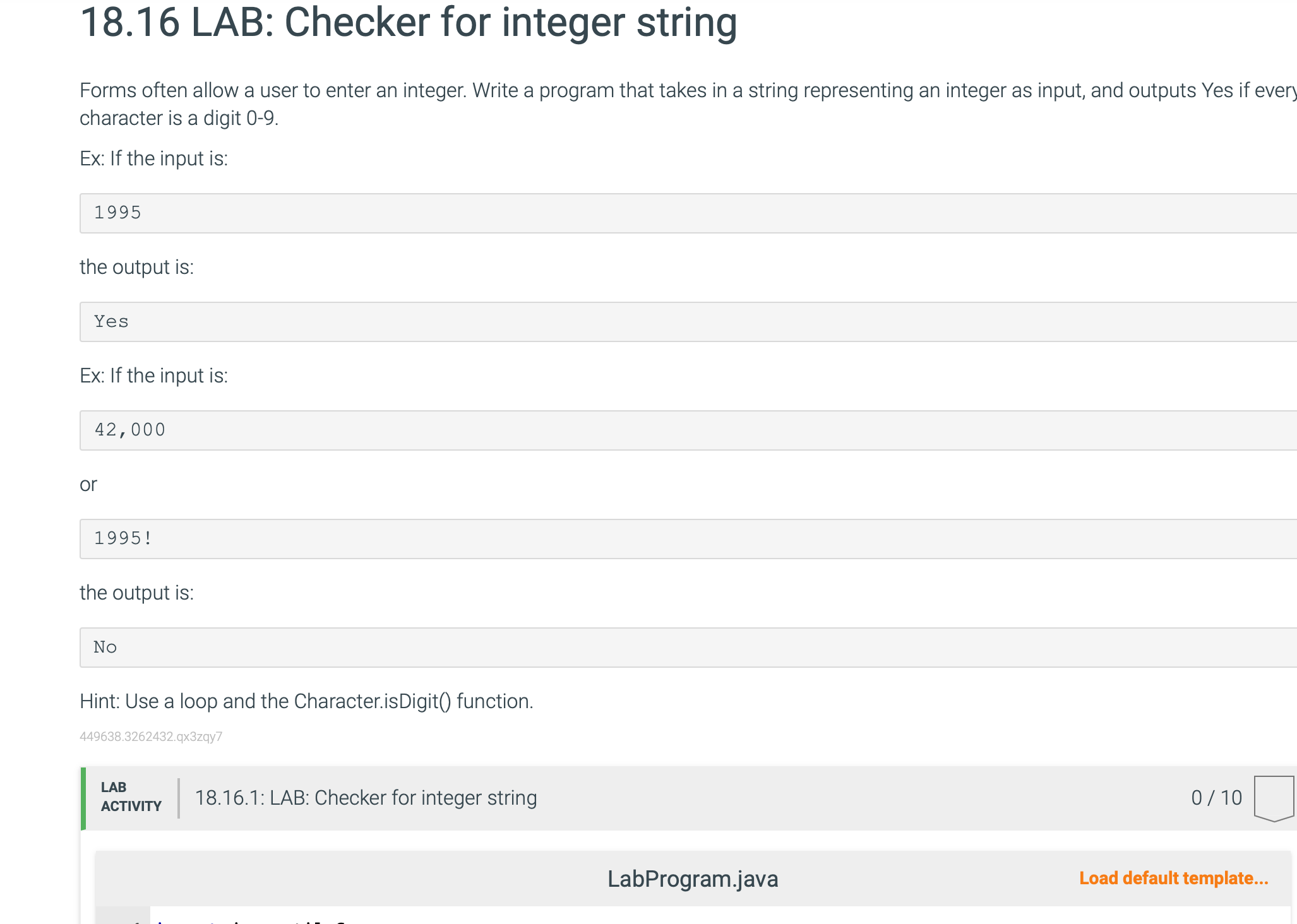Click the Load default template link
Screen dimensions: 1297x924
tap(1173, 878)
